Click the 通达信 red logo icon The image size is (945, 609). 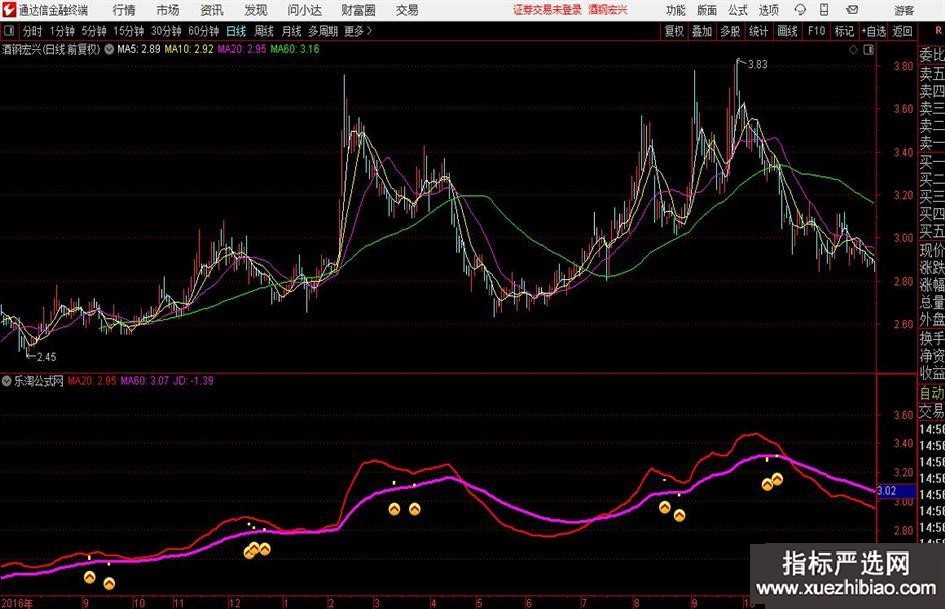[x=9, y=10]
